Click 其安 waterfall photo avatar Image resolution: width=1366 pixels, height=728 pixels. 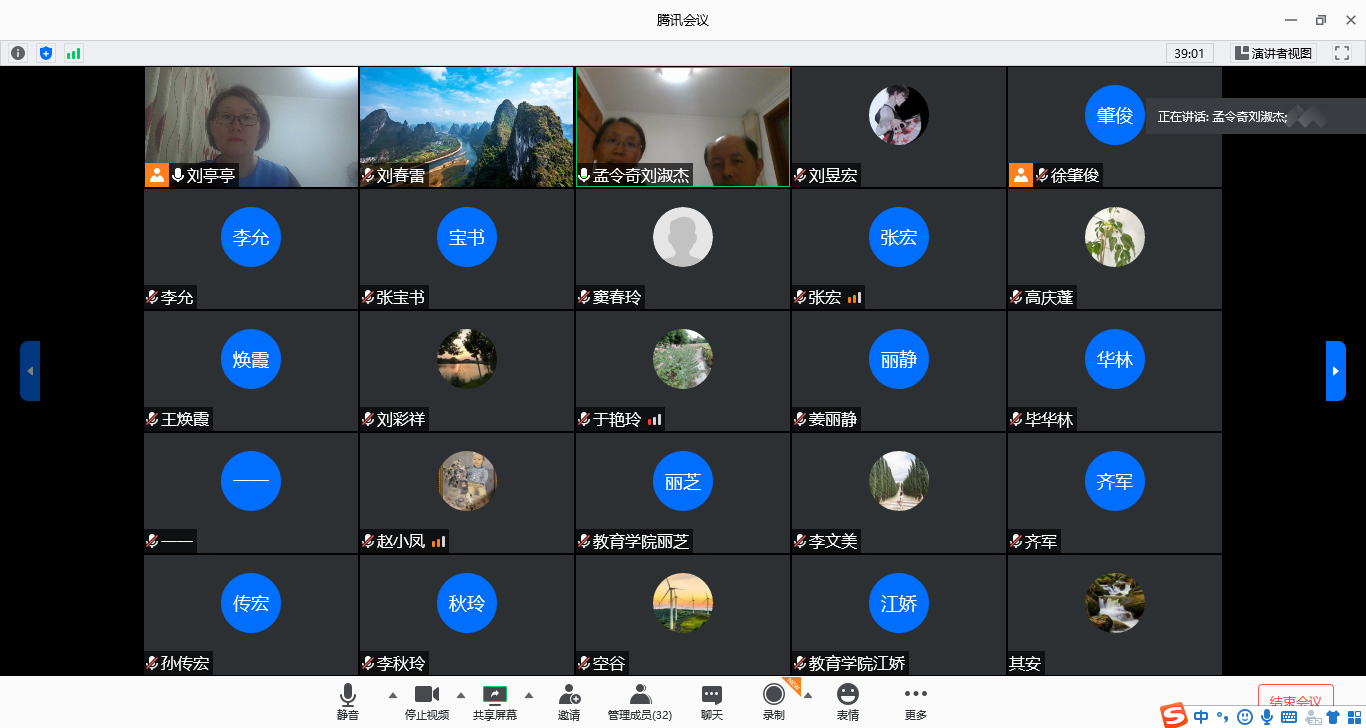pos(1115,603)
